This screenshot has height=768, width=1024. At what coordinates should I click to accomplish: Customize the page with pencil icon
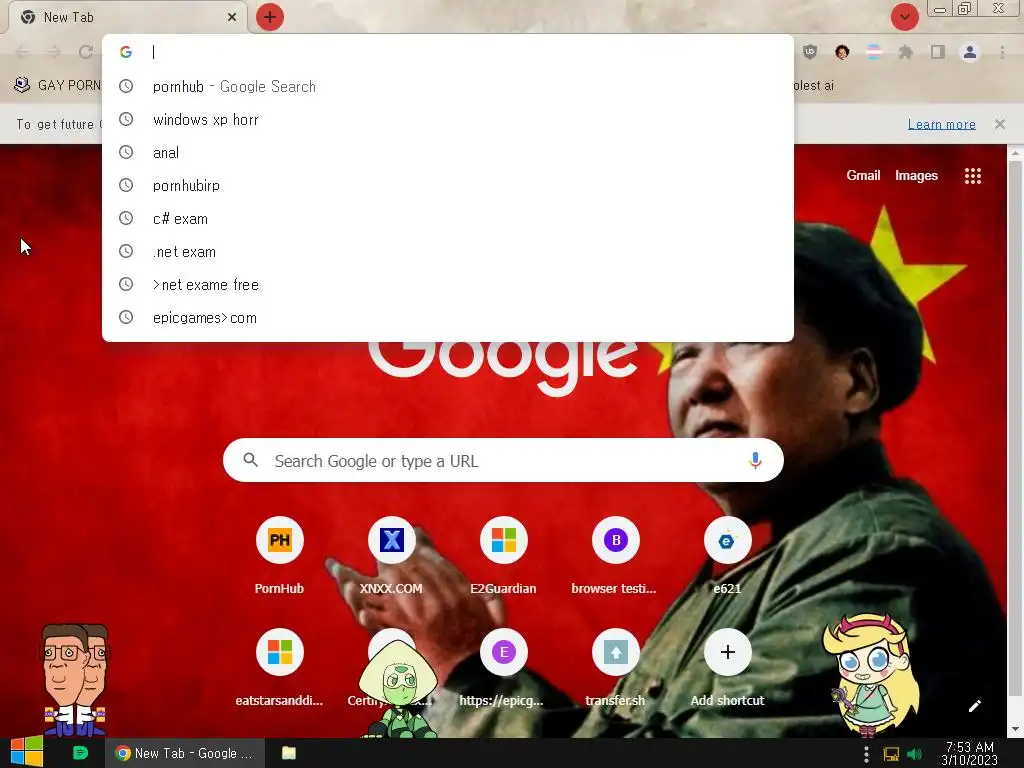click(974, 706)
